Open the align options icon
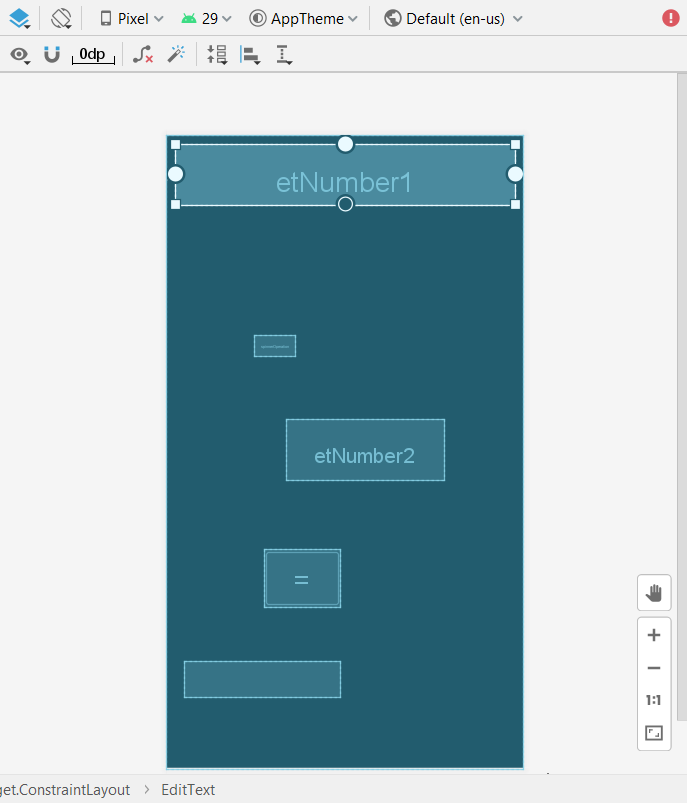Image resolution: width=687 pixels, height=803 pixels. 250,55
